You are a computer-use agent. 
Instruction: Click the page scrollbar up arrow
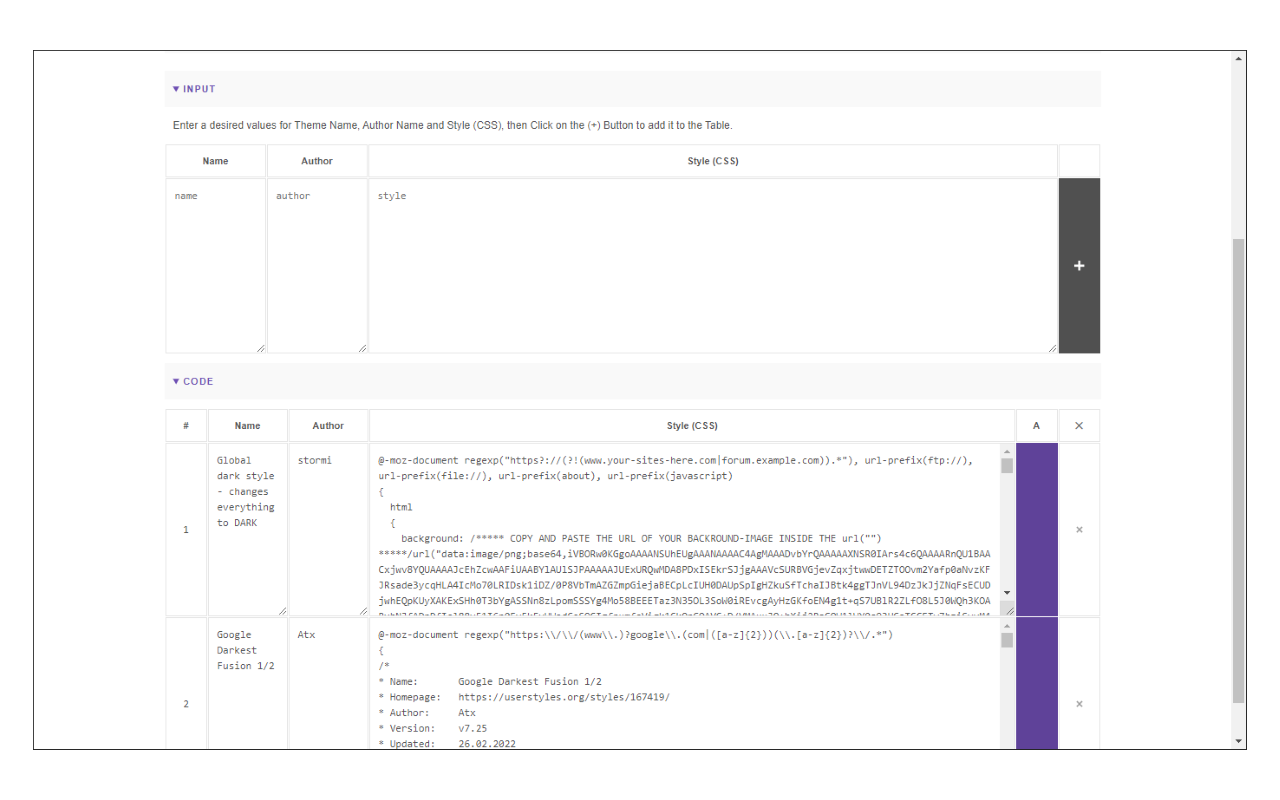[x=1239, y=58]
